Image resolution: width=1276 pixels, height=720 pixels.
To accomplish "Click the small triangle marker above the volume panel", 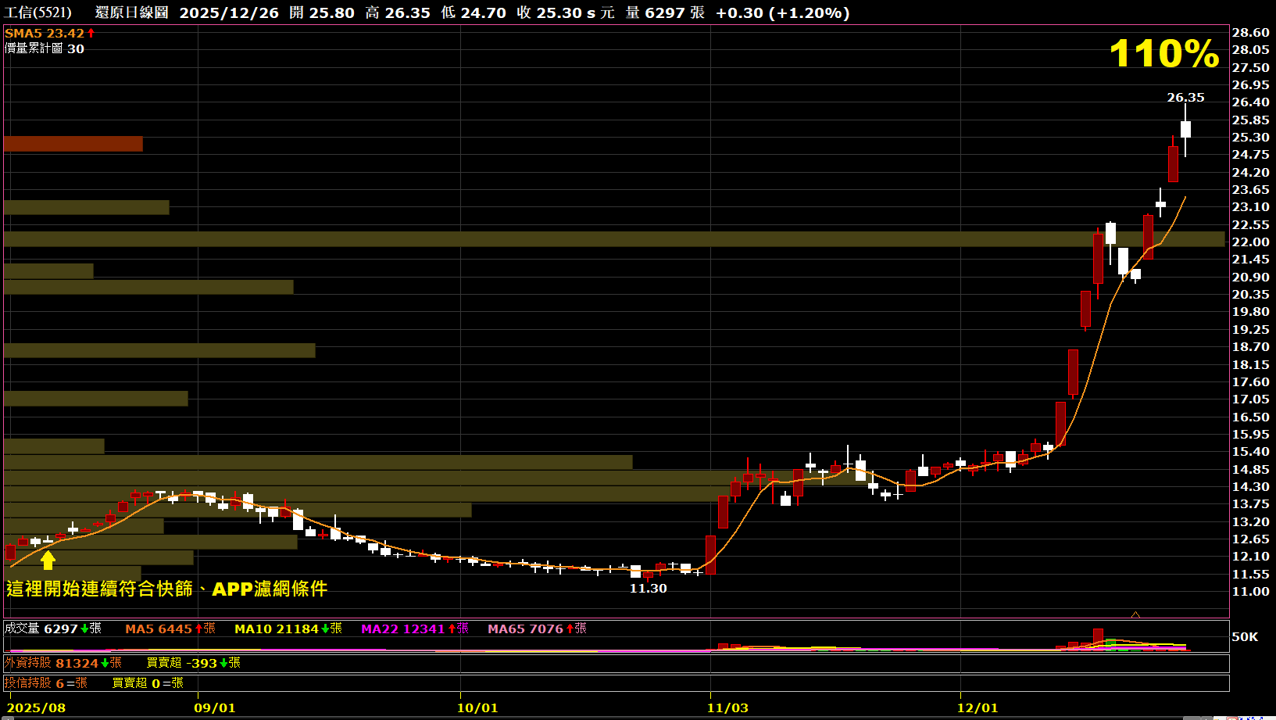I will [1135, 614].
